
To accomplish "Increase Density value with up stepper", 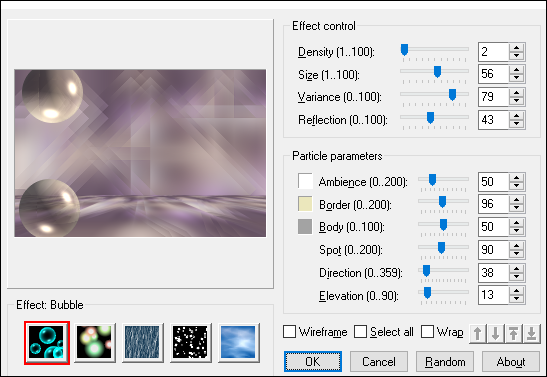I will click(x=516, y=48).
